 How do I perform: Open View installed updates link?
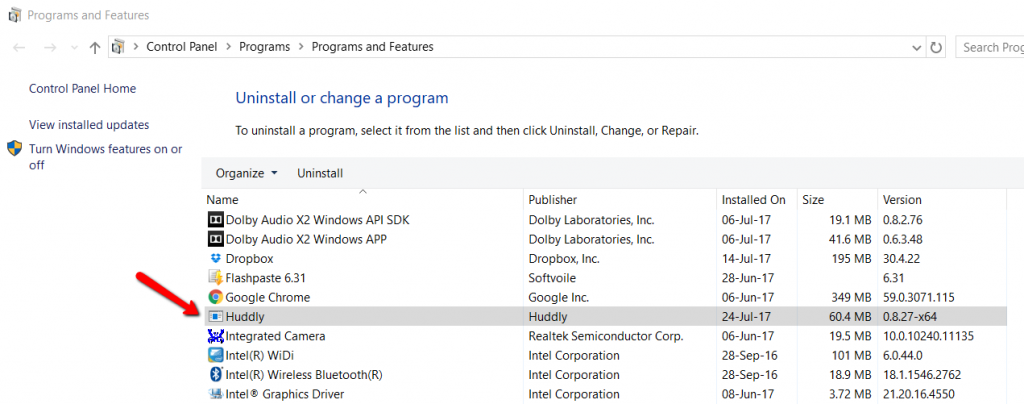coord(89,125)
